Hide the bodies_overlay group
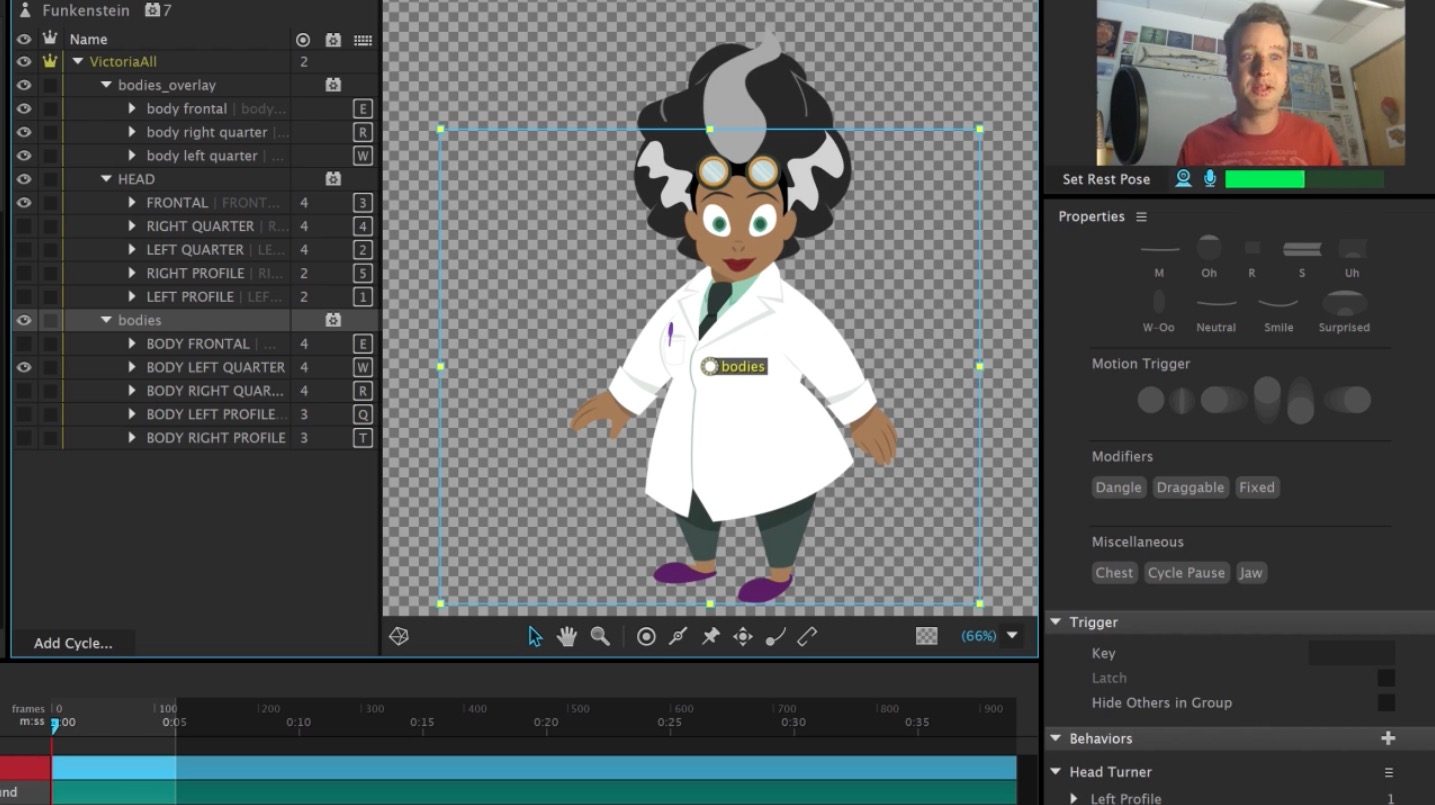 tap(24, 85)
